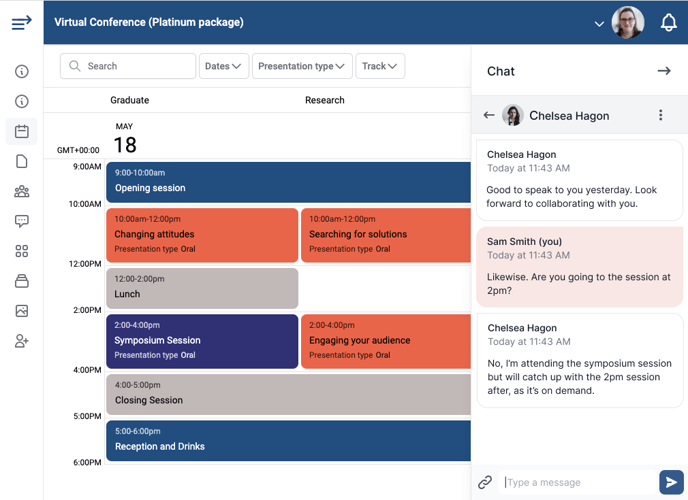Go back from Chelsea Hagon conversation

tap(489, 115)
